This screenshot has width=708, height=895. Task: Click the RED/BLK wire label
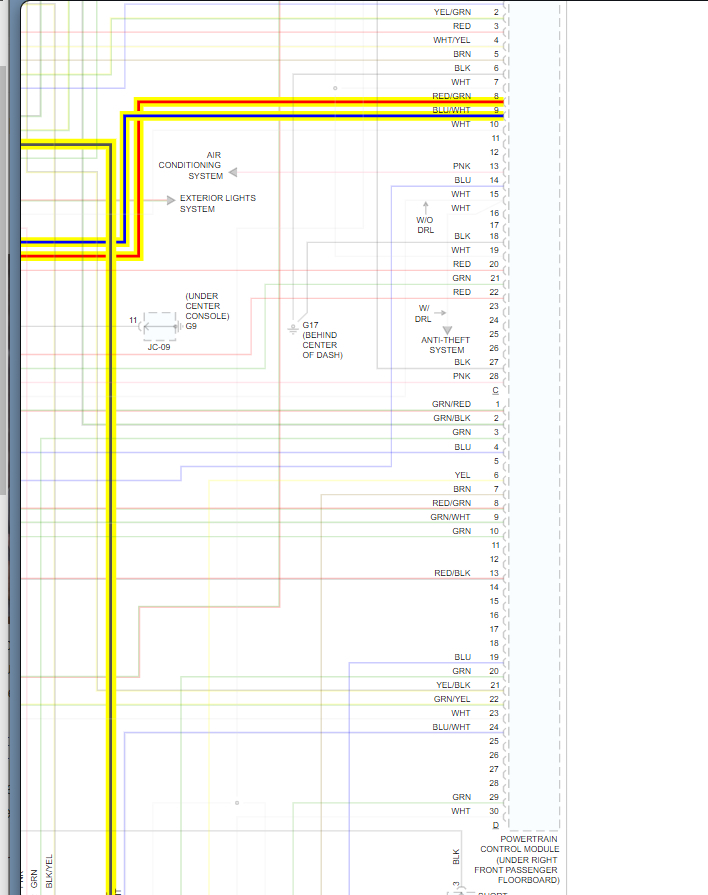(x=452, y=573)
